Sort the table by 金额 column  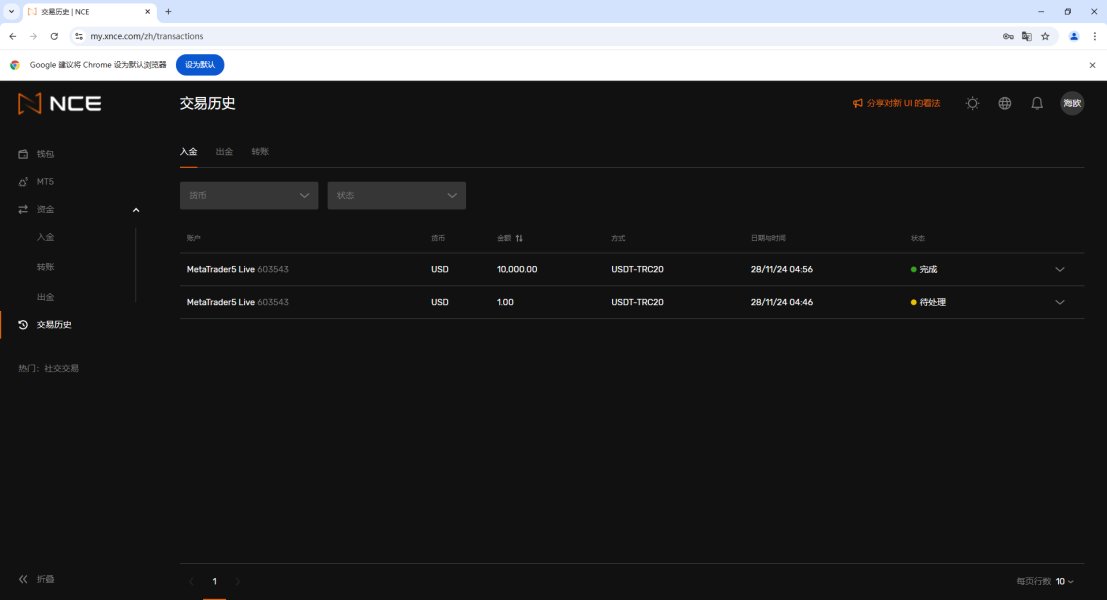[x=519, y=238]
